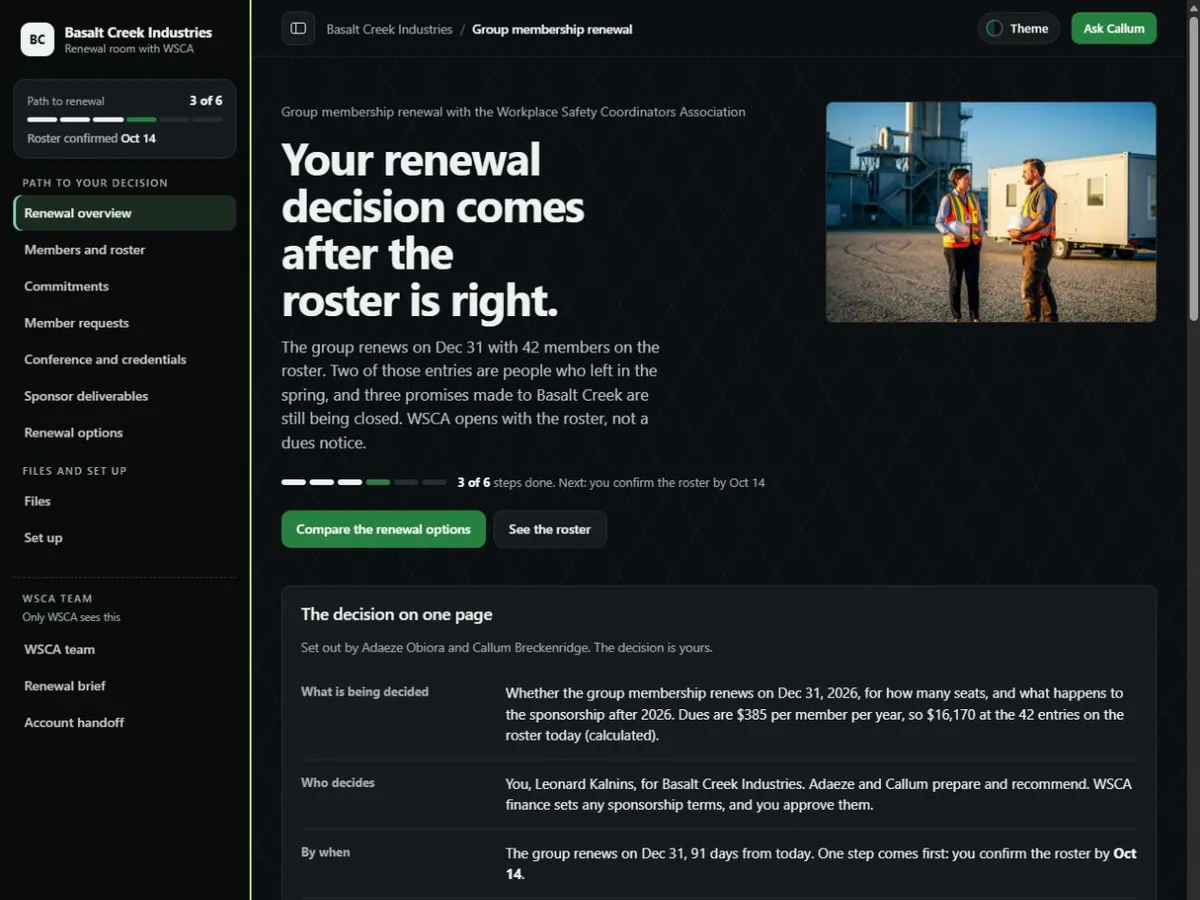This screenshot has width=1200, height=900.
Task: Go to Members and roster
Action: pyautogui.click(x=125, y=250)
